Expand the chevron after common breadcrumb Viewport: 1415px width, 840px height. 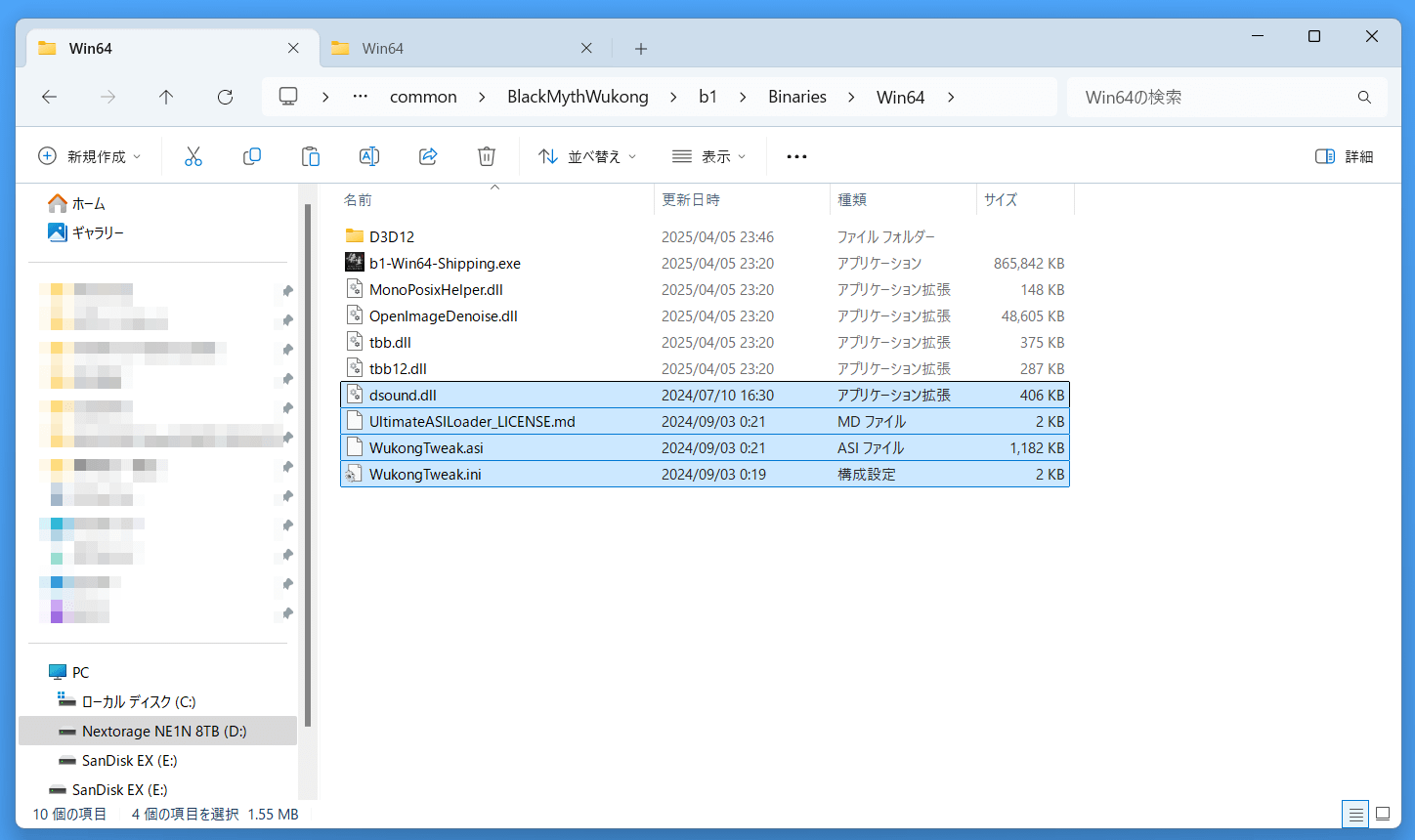[482, 97]
